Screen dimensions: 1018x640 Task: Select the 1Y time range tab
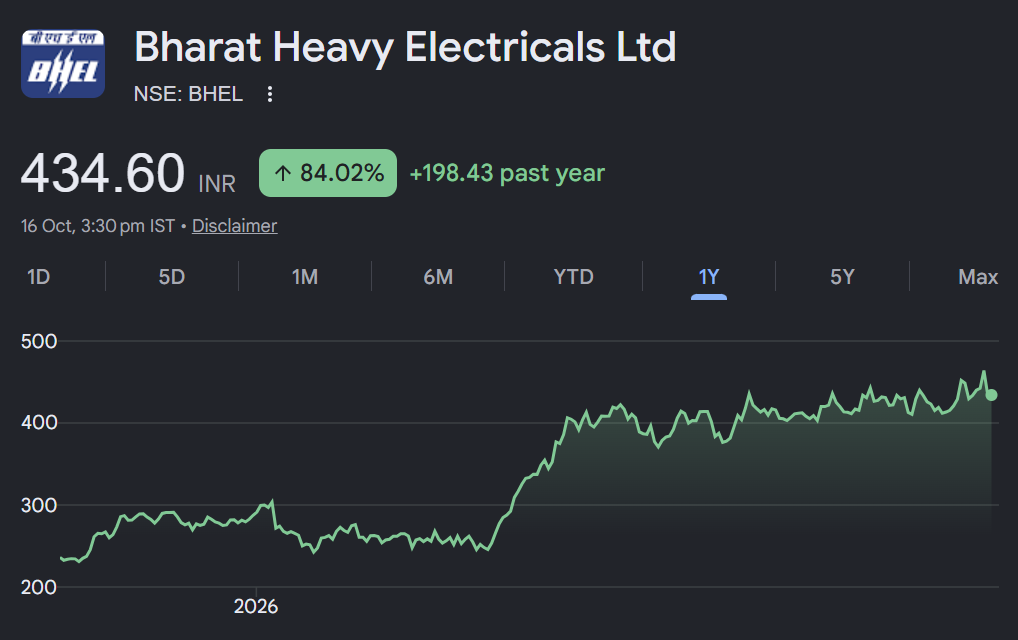click(709, 277)
